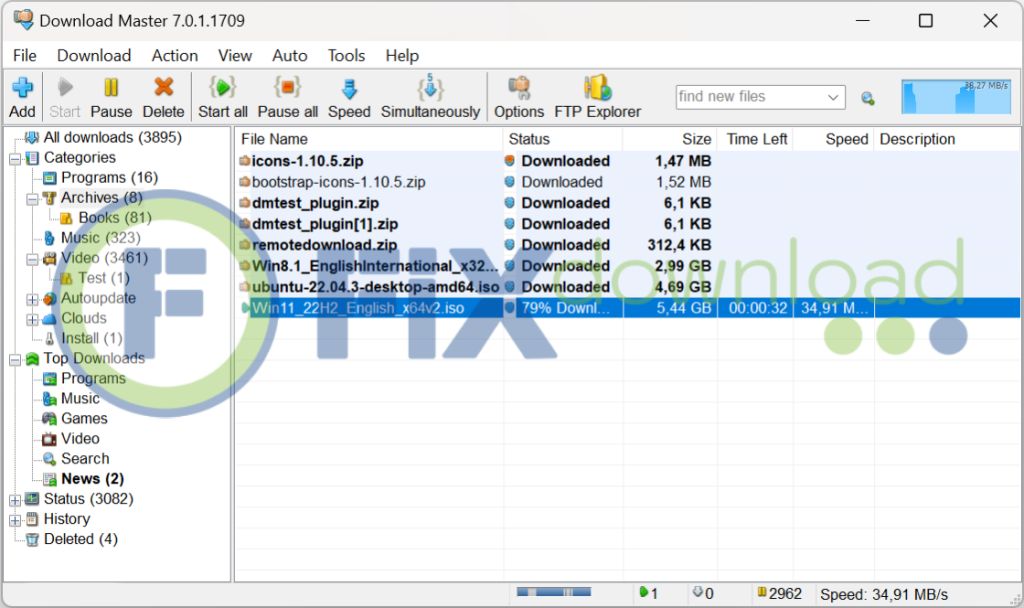
Task: Open the Download menu
Action: 94,56
